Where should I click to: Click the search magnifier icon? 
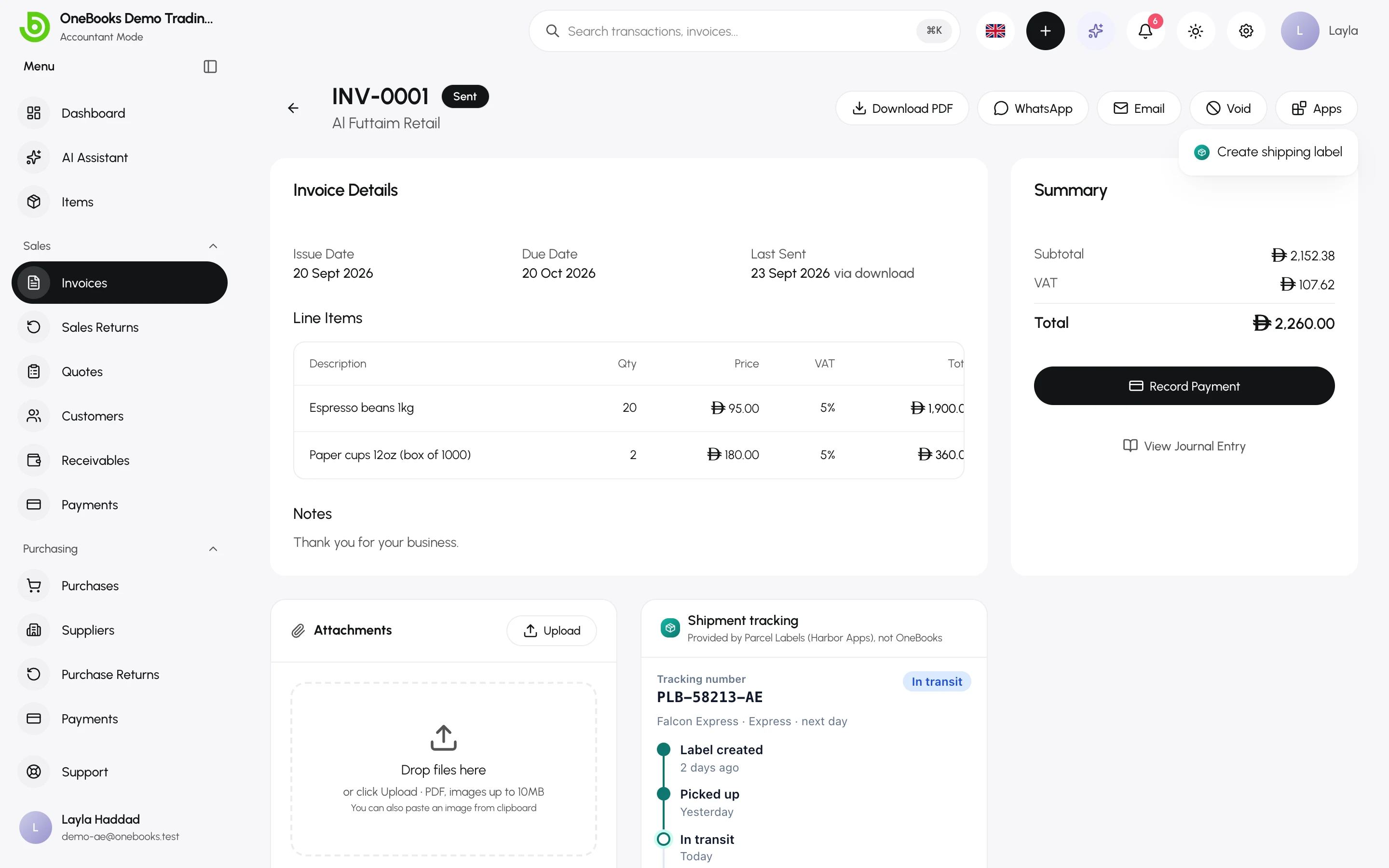tap(552, 31)
